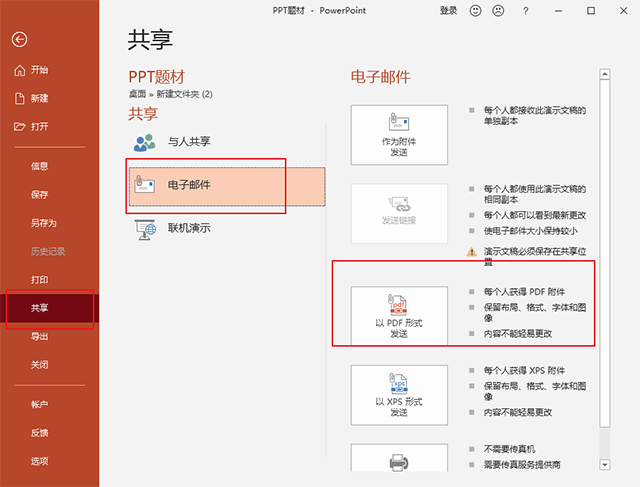Choose 关闭 in the sidebar
The height and width of the screenshot is (487, 640).
(x=40, y=365)
